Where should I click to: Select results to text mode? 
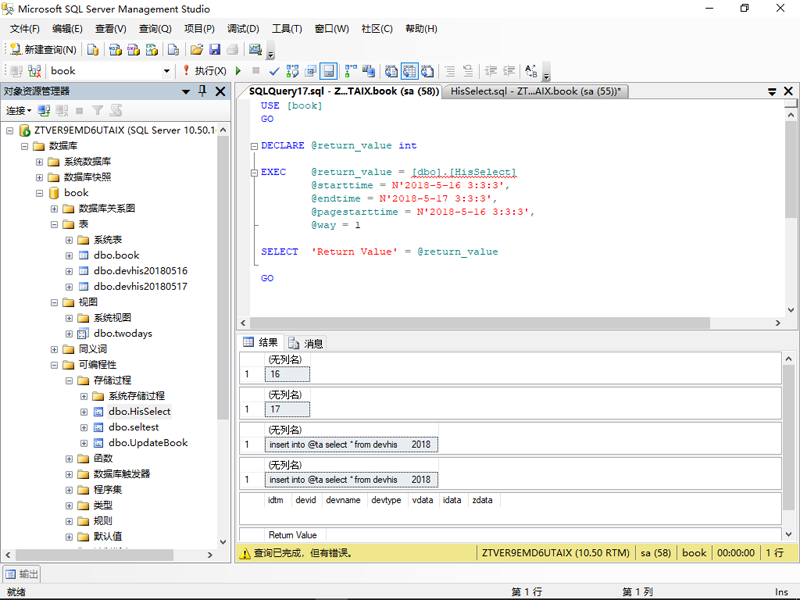tap(391, 71)
